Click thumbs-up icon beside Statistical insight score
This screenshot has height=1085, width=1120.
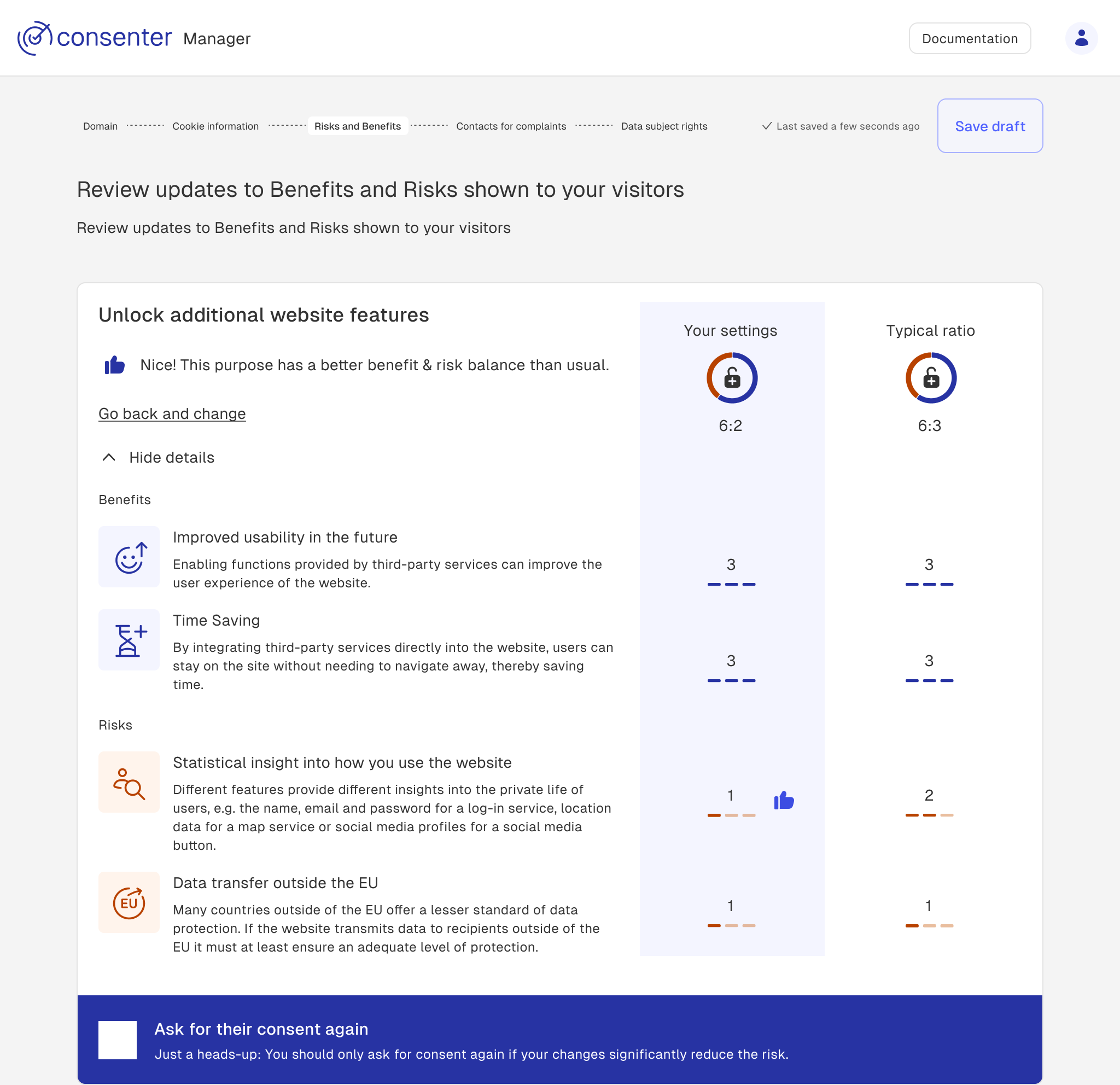[784, 800]
